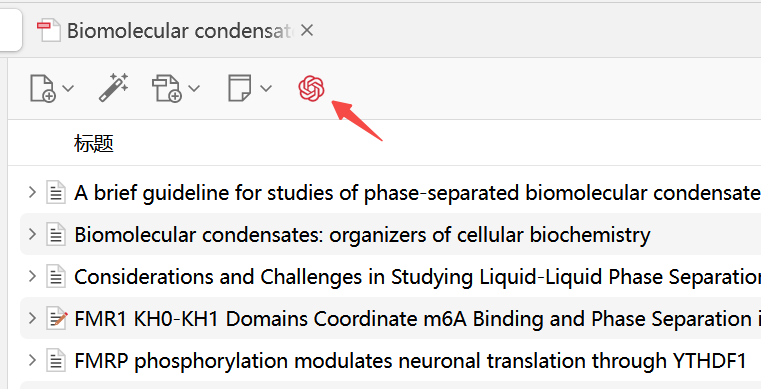Expand the 'Considerations and Challenges' item

pyautogui.click(x=33, y=276)
